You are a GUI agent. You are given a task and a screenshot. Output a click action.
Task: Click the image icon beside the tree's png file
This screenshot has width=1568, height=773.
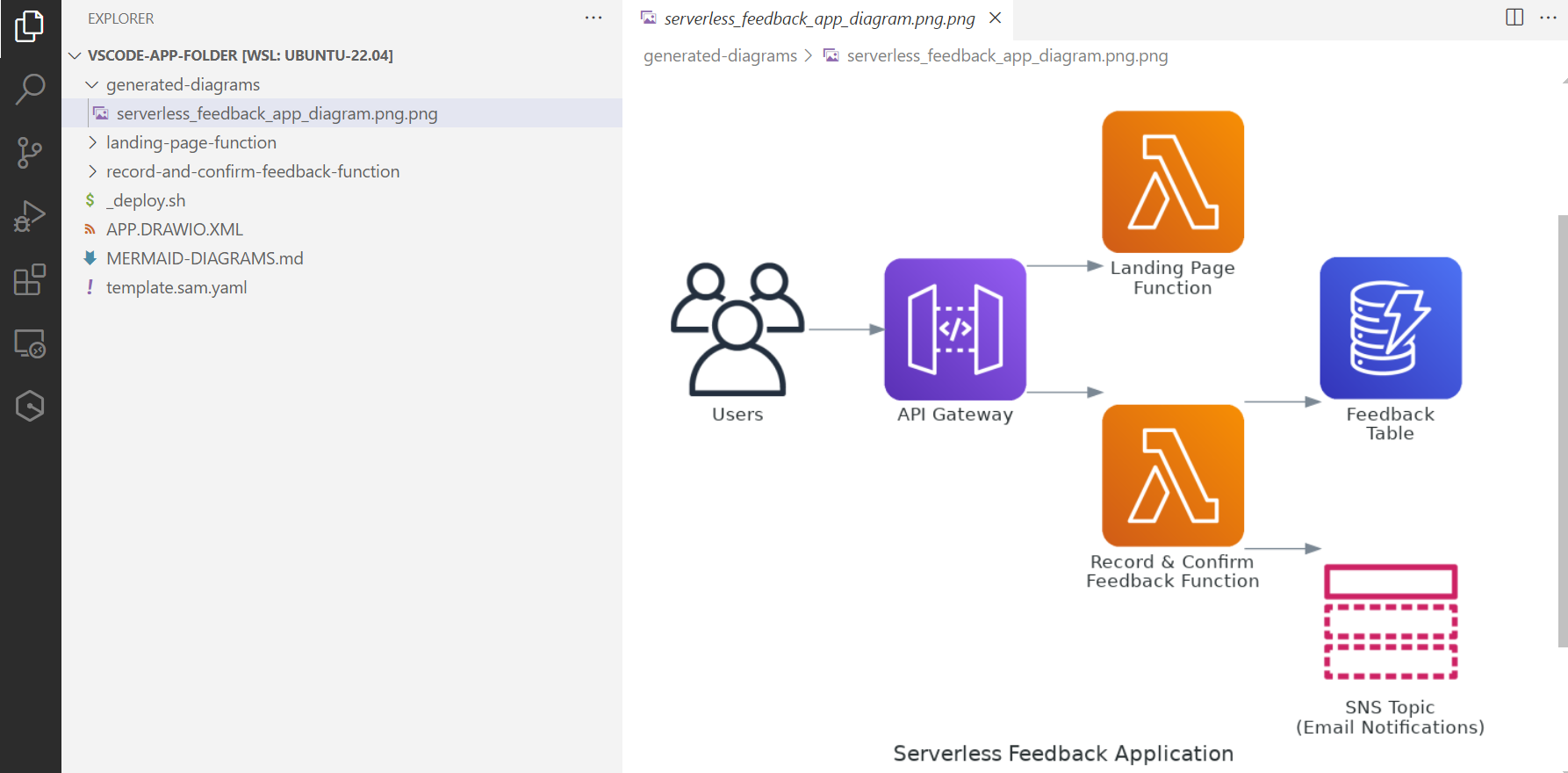101,113
